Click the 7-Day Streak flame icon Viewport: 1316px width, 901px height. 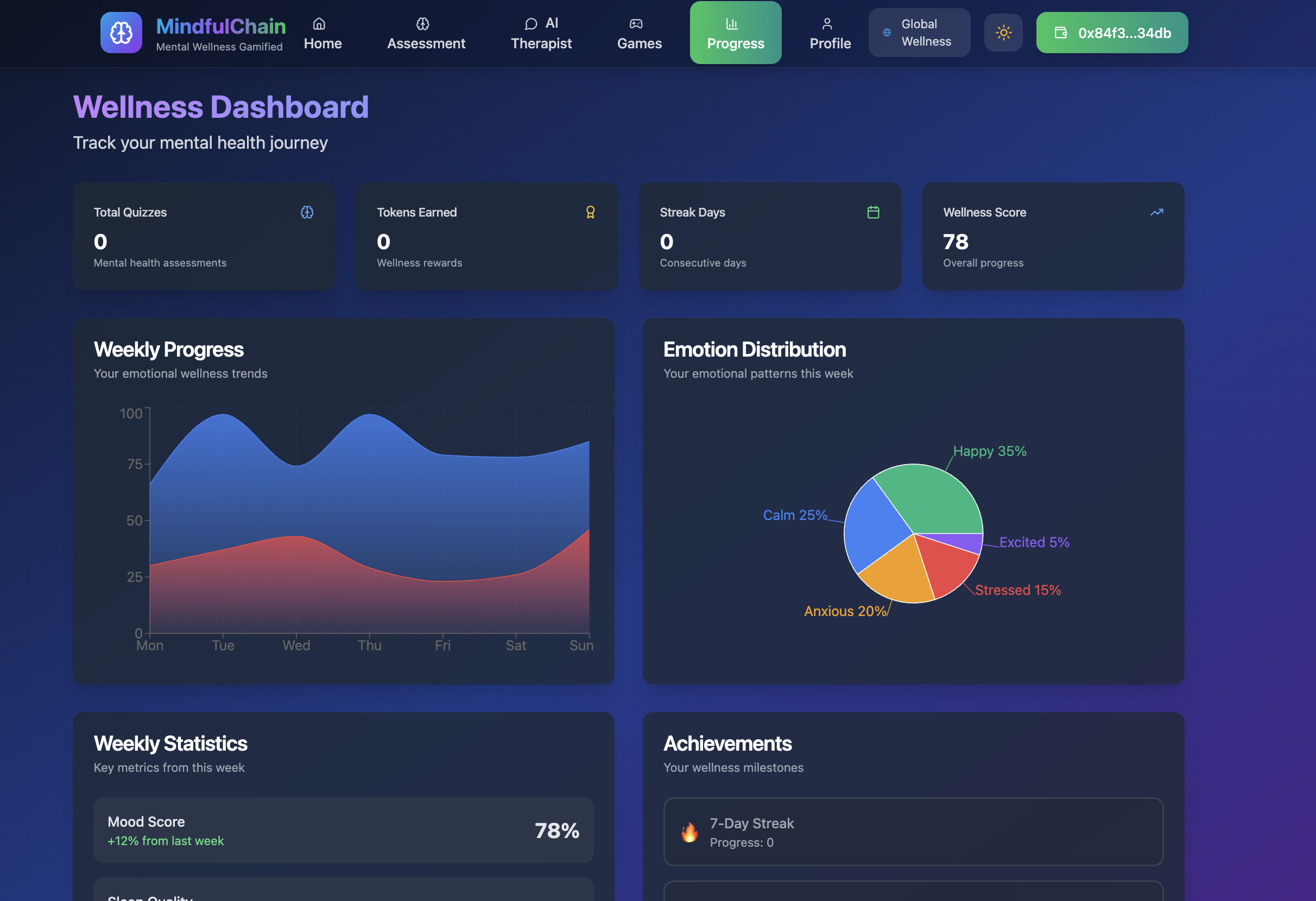pyautogui.click(x=689, y=832)
